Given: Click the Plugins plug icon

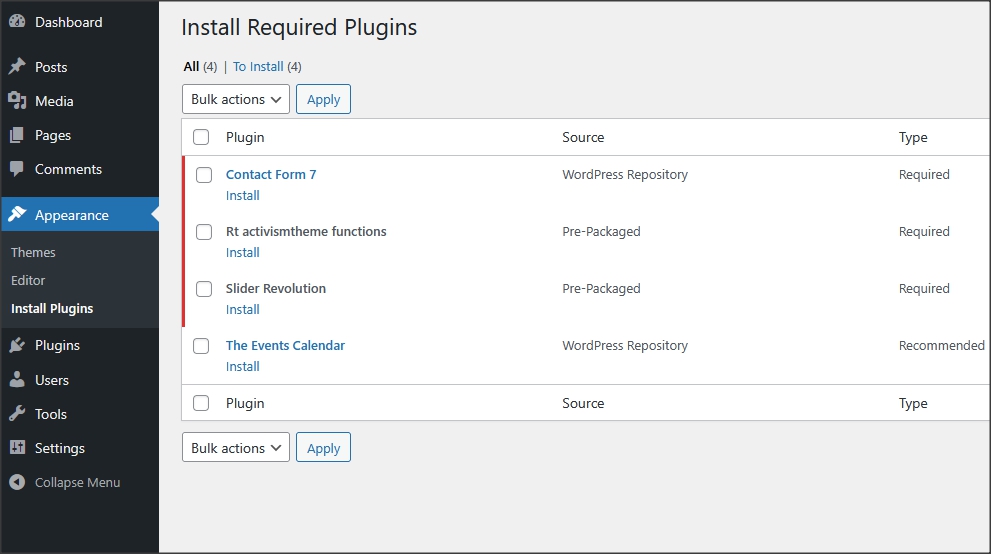Looking at the screenshot, I should pyautogui.click(x=17, y=345).
